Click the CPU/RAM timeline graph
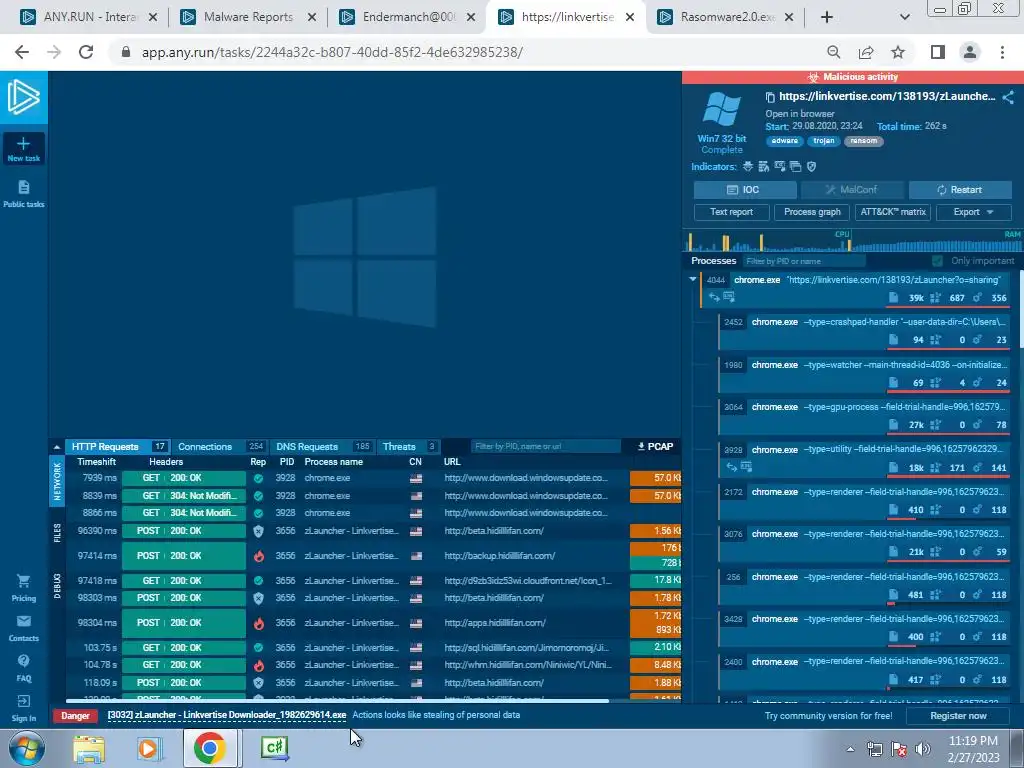This screenshot has height=768, width=1024. coord(853,240)
